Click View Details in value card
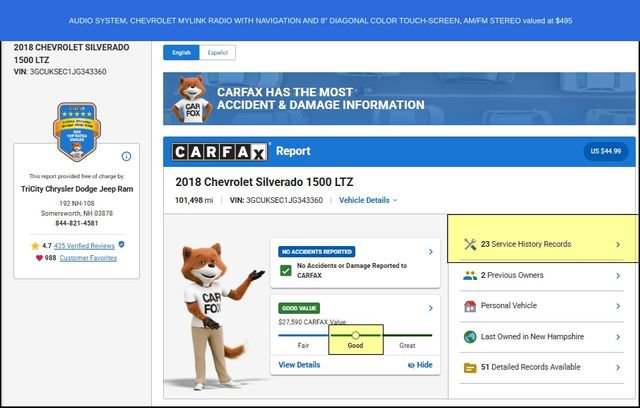Viewport: 640px width, 408px height. tap(299, 365)
